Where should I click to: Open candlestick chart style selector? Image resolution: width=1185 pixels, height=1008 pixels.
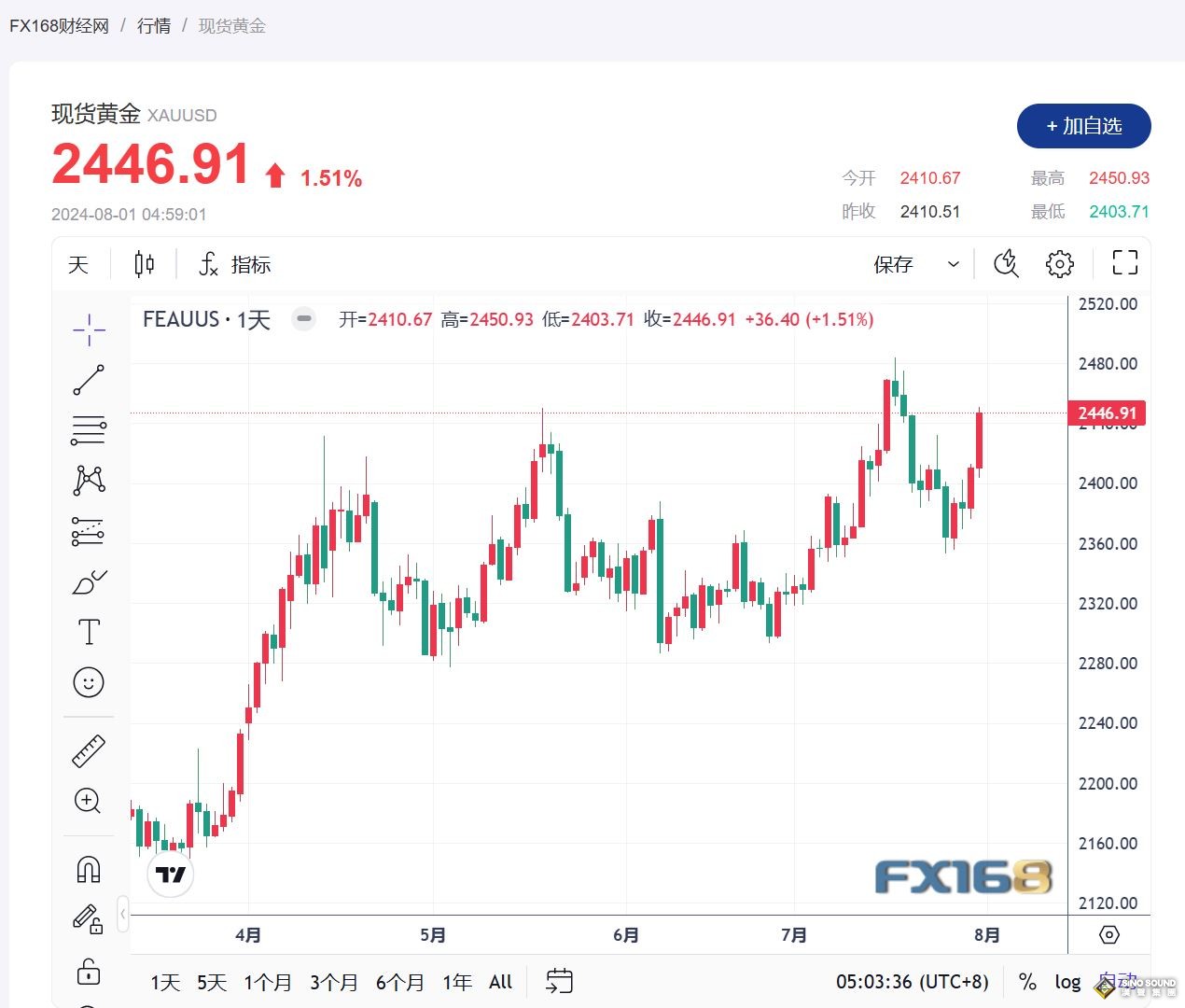pyautogui.click(x=144, y=264)
